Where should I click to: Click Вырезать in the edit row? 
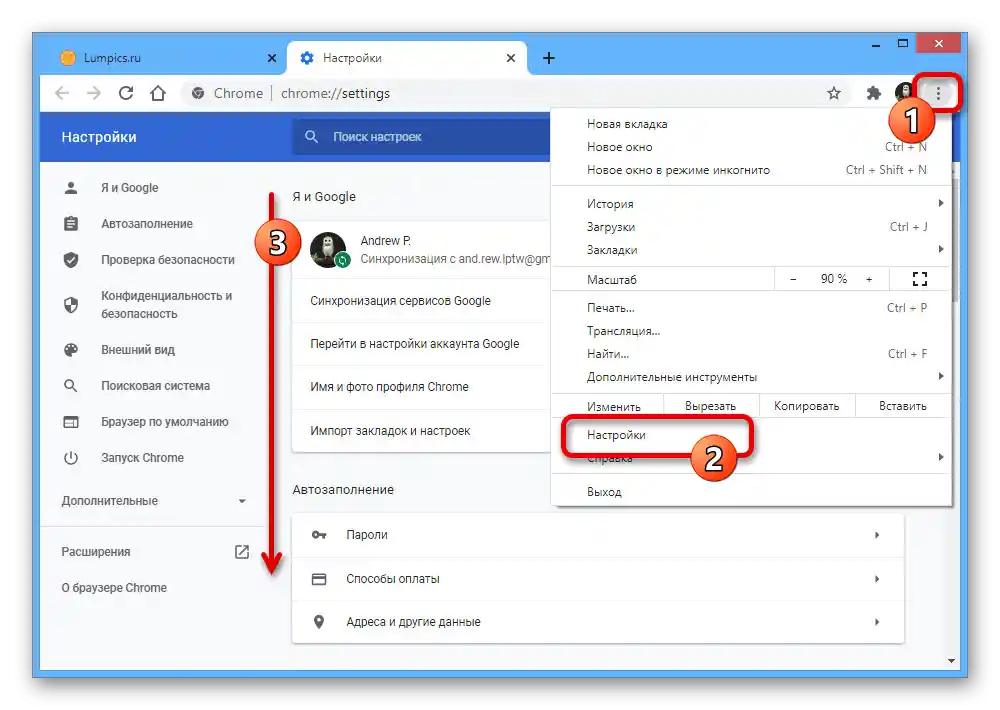tap(710, 406)
